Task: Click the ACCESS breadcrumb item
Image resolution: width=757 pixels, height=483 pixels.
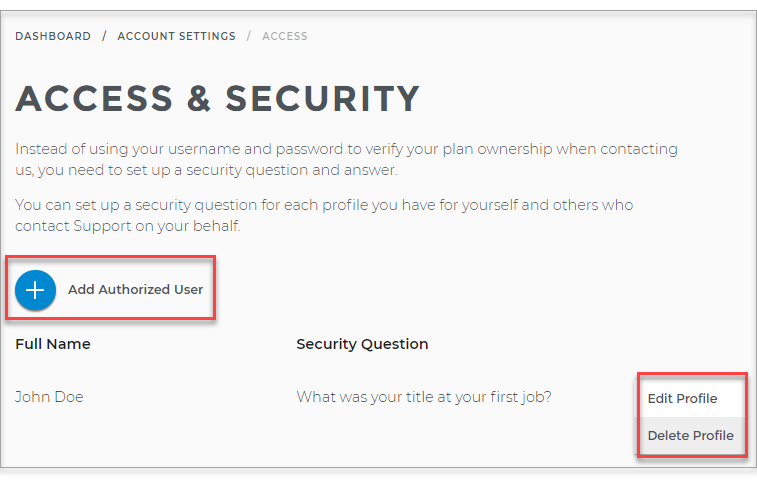Action: (x=285, y=36)
